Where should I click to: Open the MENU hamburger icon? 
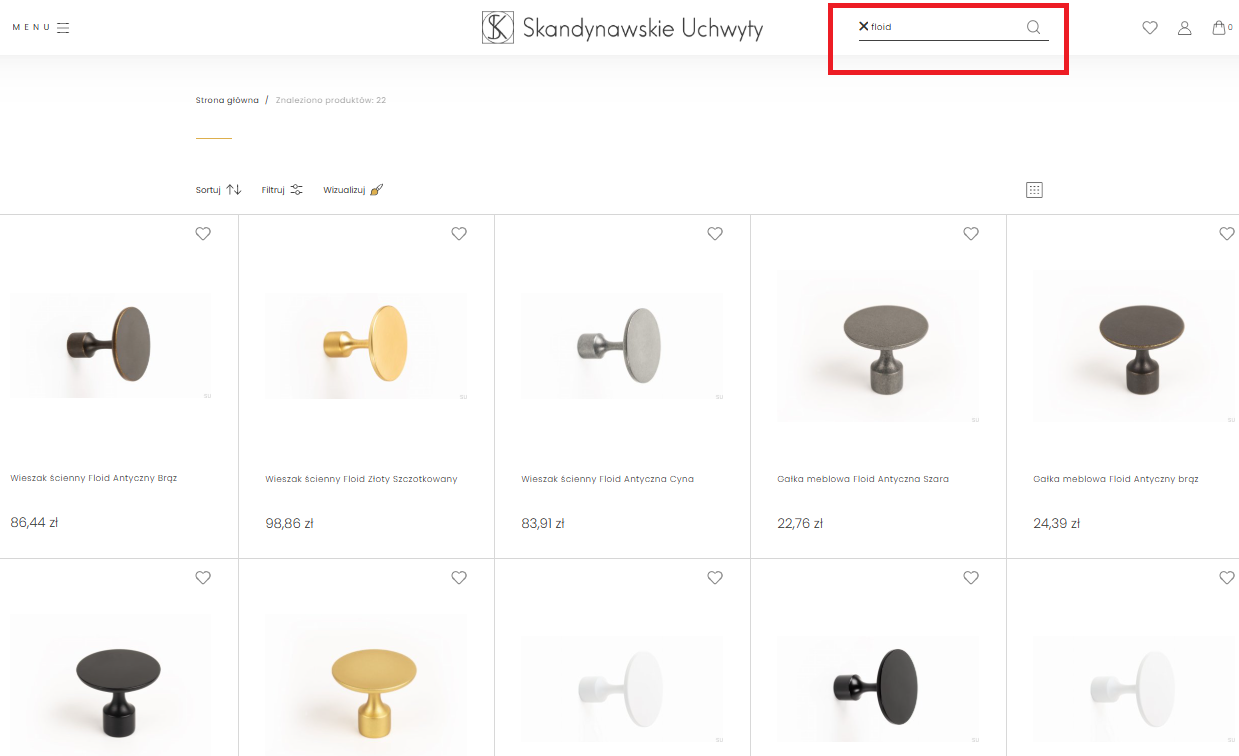(x=62, y=28)
